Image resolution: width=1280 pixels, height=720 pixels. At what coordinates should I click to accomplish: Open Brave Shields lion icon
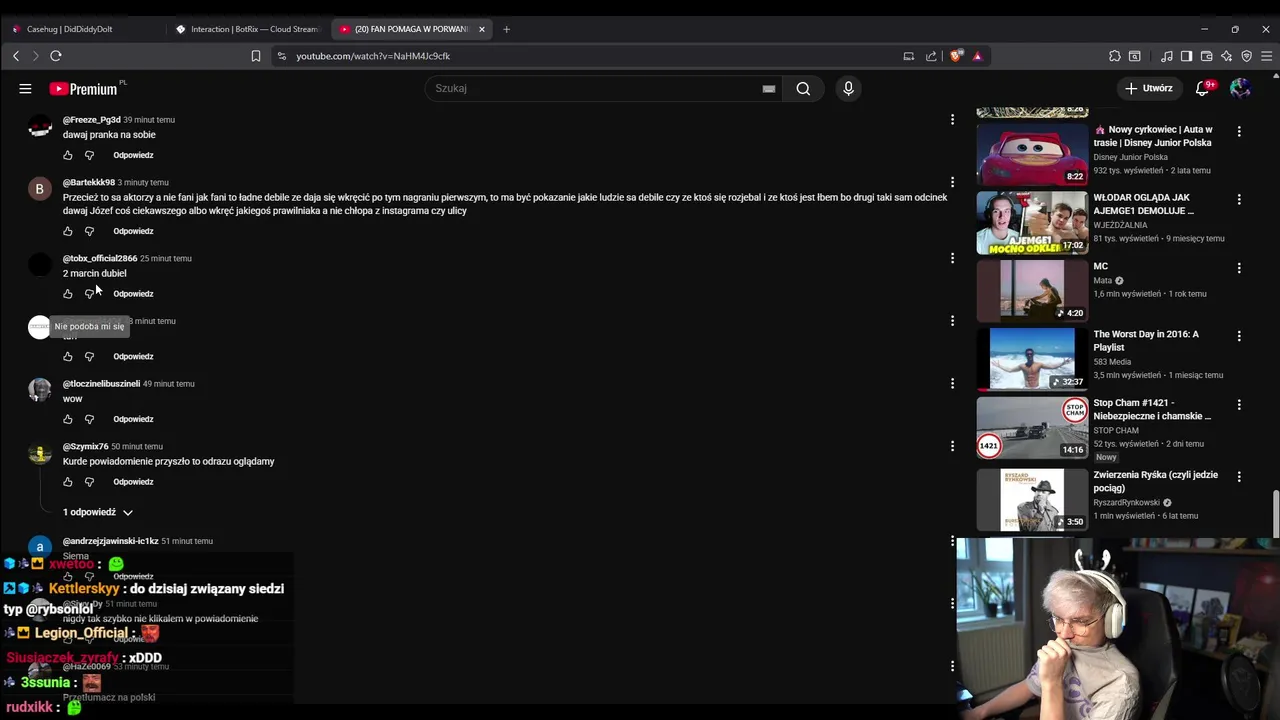coord(956,56)
